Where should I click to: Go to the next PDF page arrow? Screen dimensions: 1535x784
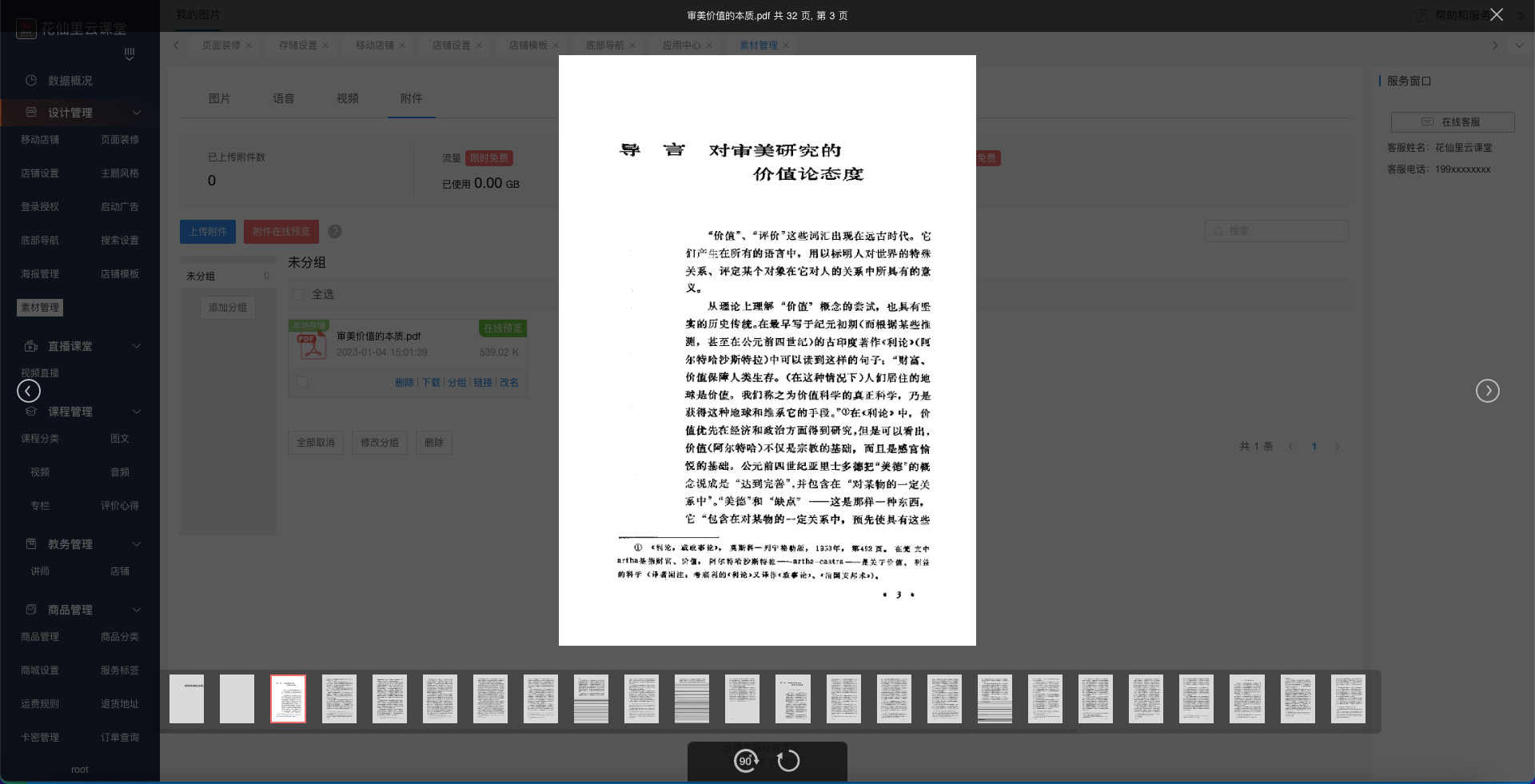(1487, 391)
